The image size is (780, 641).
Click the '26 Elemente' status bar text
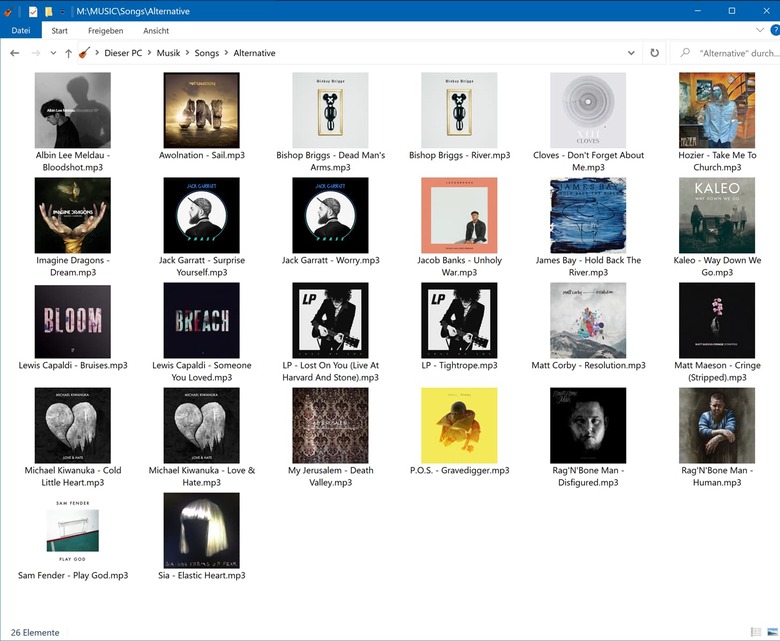click(x=35, y=632)
